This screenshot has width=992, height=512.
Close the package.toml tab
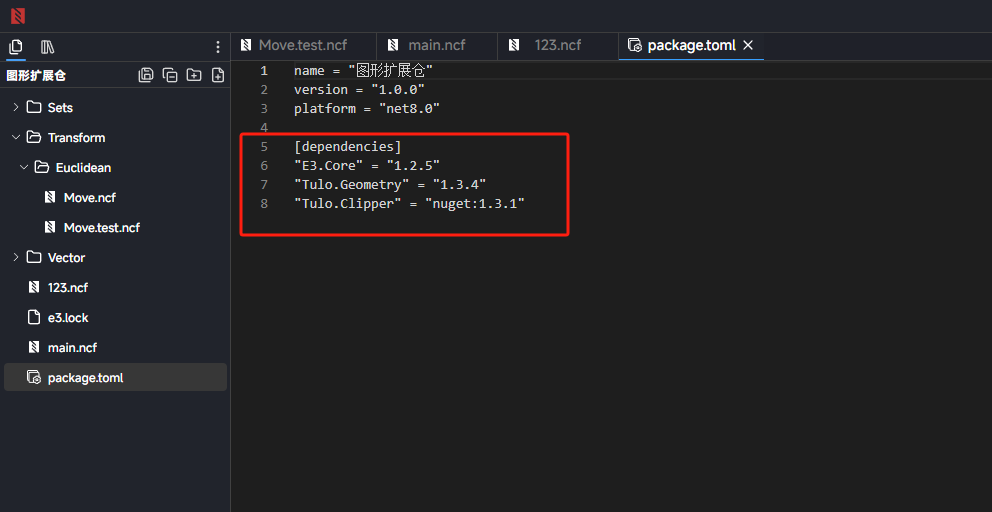click(748, 45)
